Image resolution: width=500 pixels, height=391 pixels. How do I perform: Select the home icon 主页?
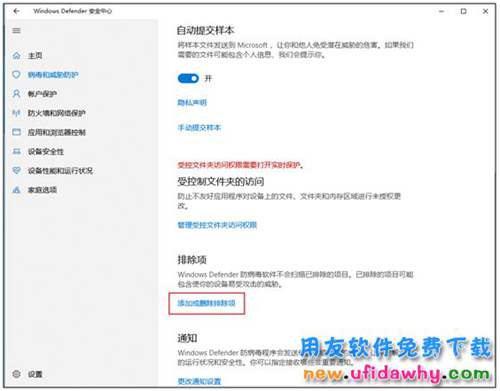16,55
